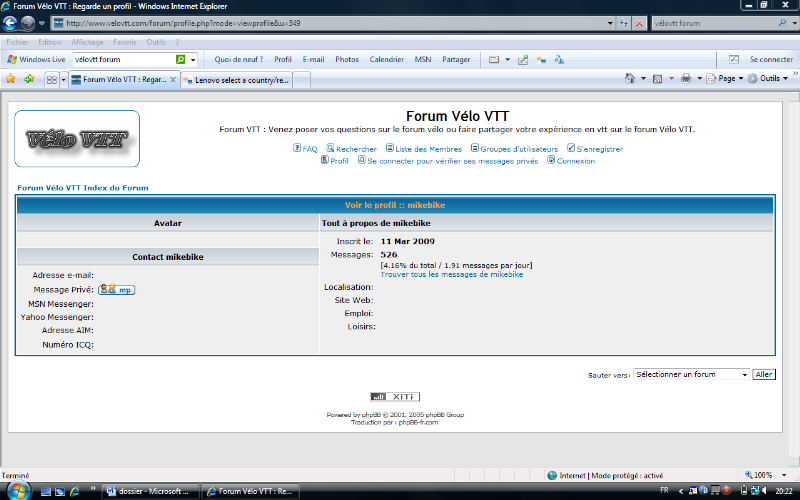
Task: Click the Add to Favorites star-plus icon
Action: (29, 79)
